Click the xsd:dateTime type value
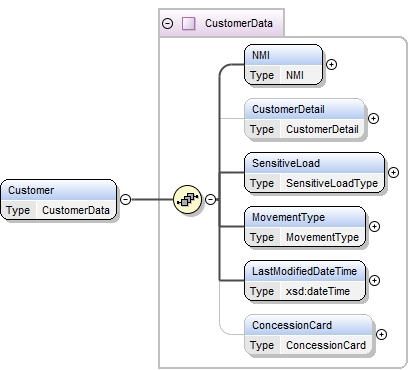 318,291
